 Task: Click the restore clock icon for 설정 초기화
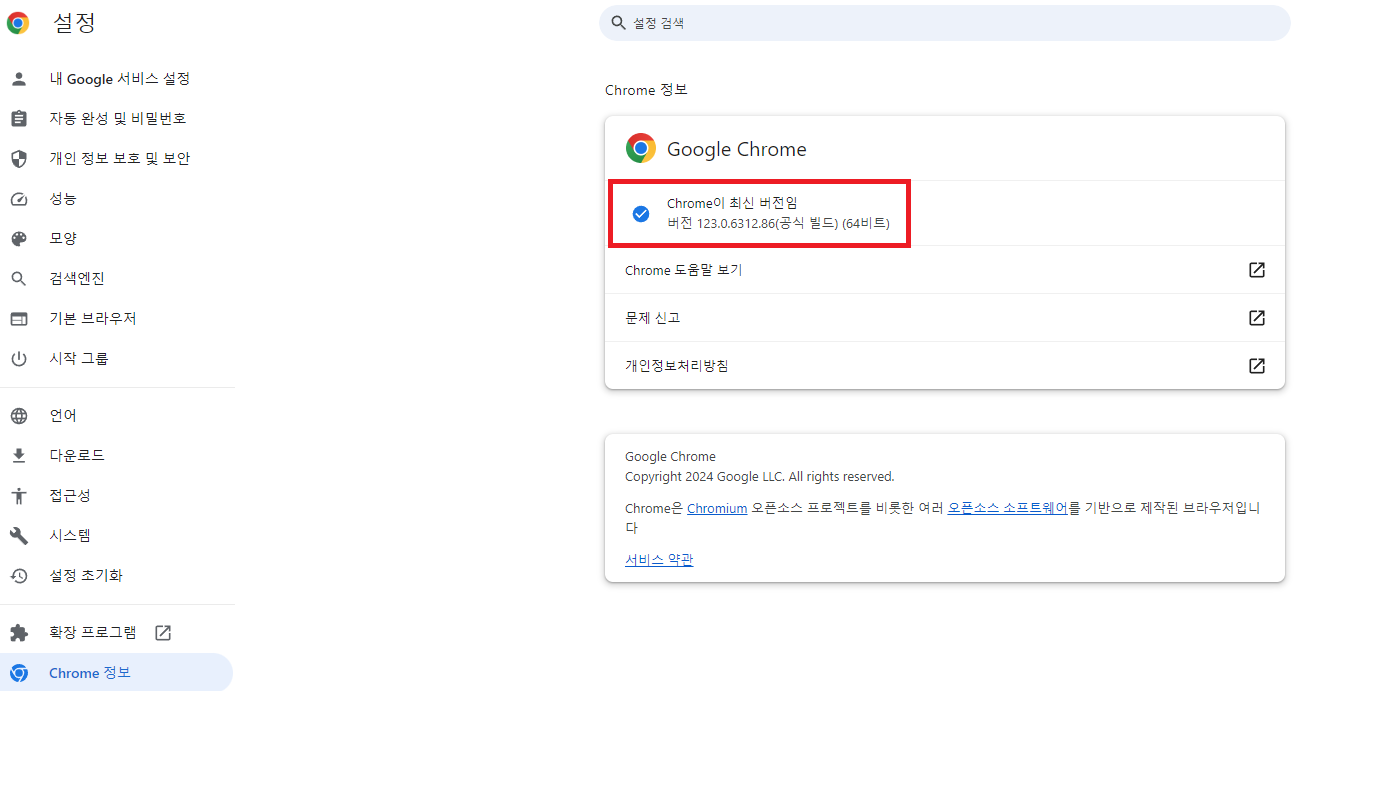point(19,576)
